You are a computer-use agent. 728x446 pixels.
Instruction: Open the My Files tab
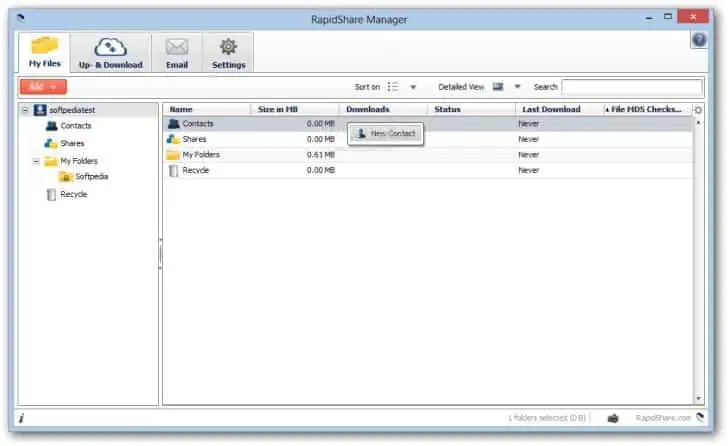coord(45,52)
